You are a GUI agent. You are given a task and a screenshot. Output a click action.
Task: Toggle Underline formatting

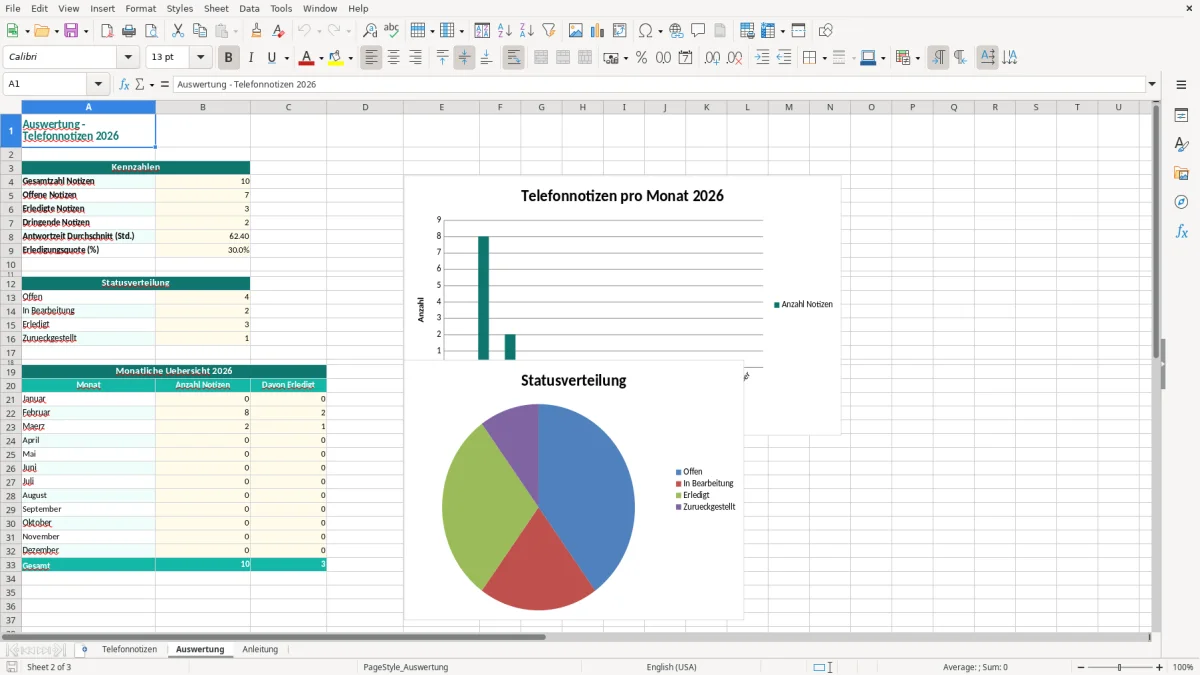click(271, 58)
